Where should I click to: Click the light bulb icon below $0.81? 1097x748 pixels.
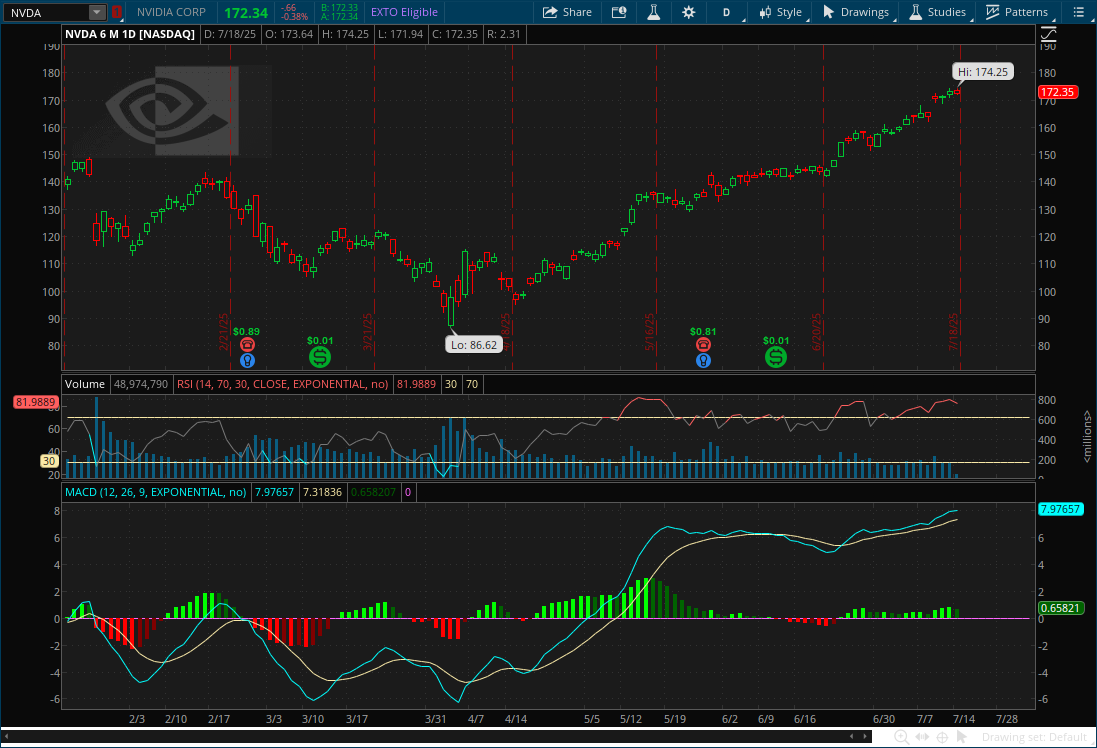(x=703, y=361)
